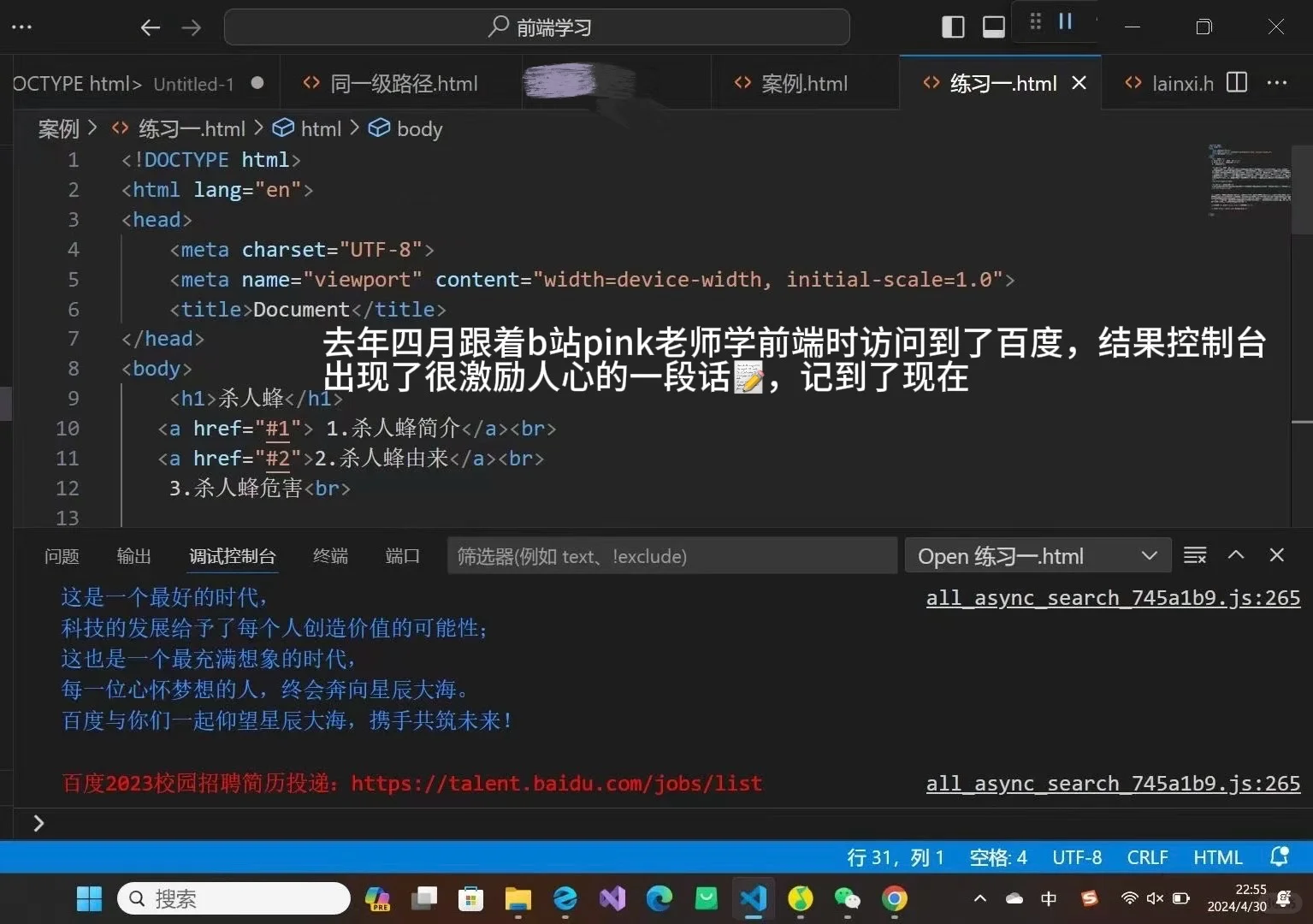The width and height of the screenshot is (1313, 924).
Task: Click line number 8 in the gutter
Action: [x=74, y=368]
